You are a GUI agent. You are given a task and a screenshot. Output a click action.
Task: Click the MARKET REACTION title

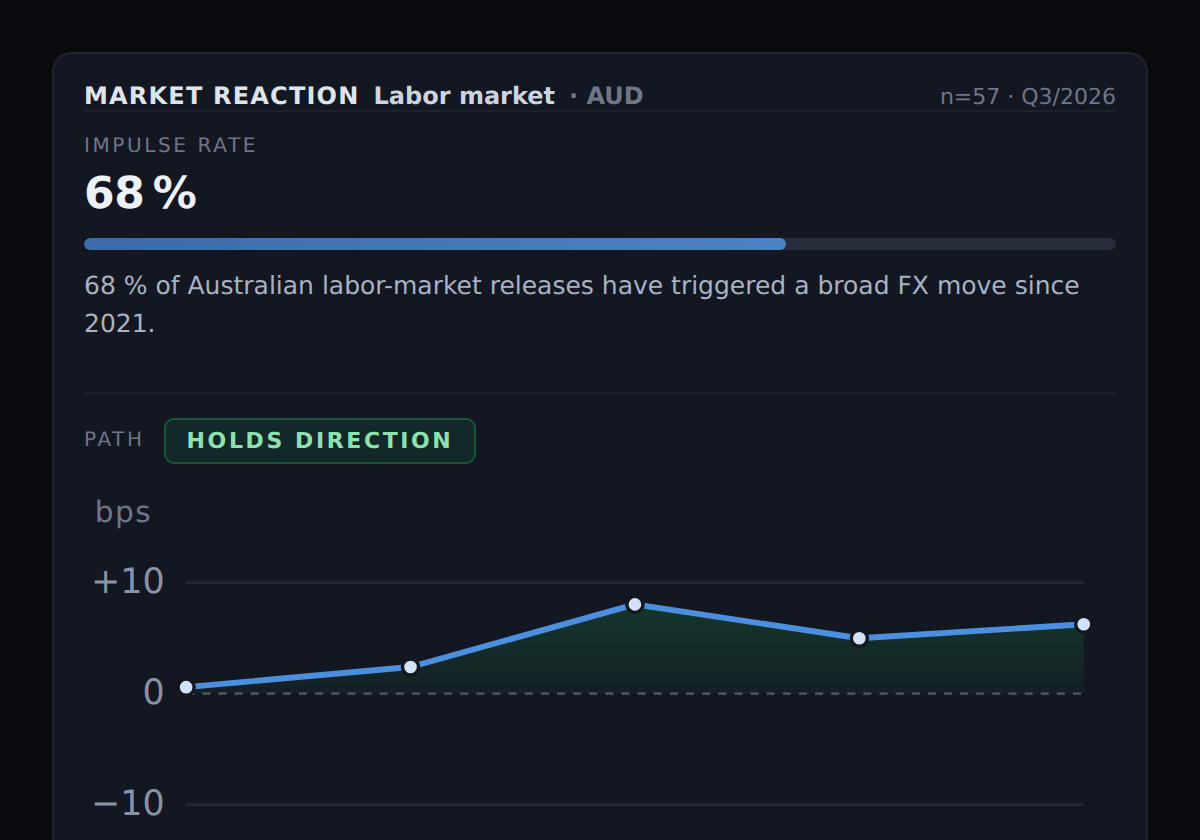click(x=221, y=96)
